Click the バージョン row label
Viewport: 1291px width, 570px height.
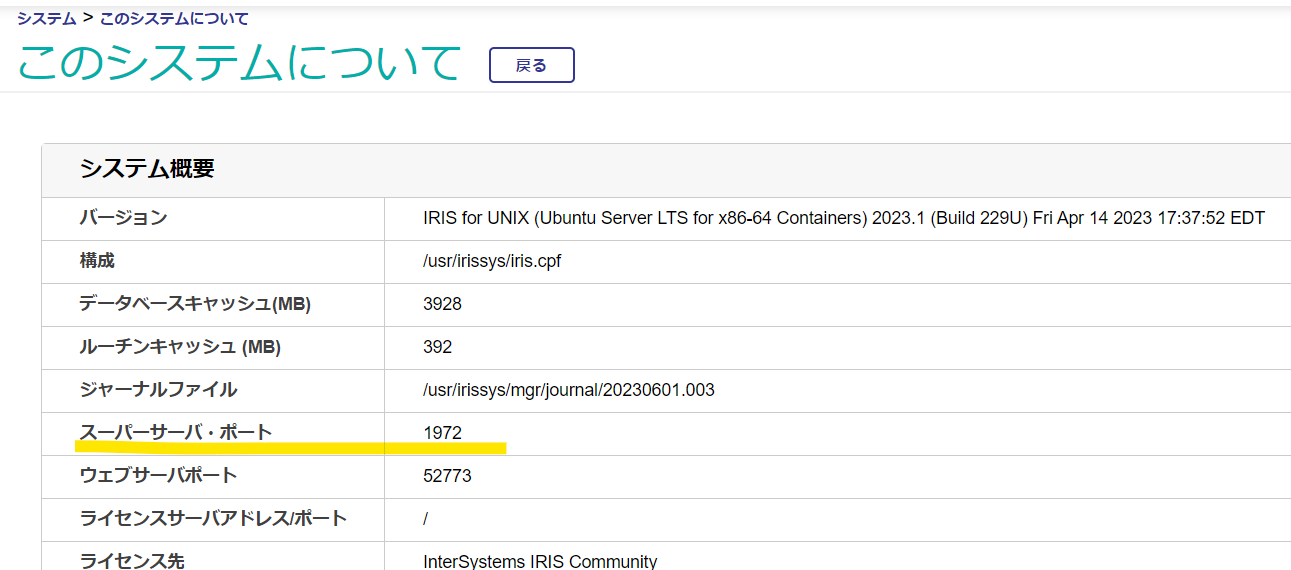tap(123, 218)
